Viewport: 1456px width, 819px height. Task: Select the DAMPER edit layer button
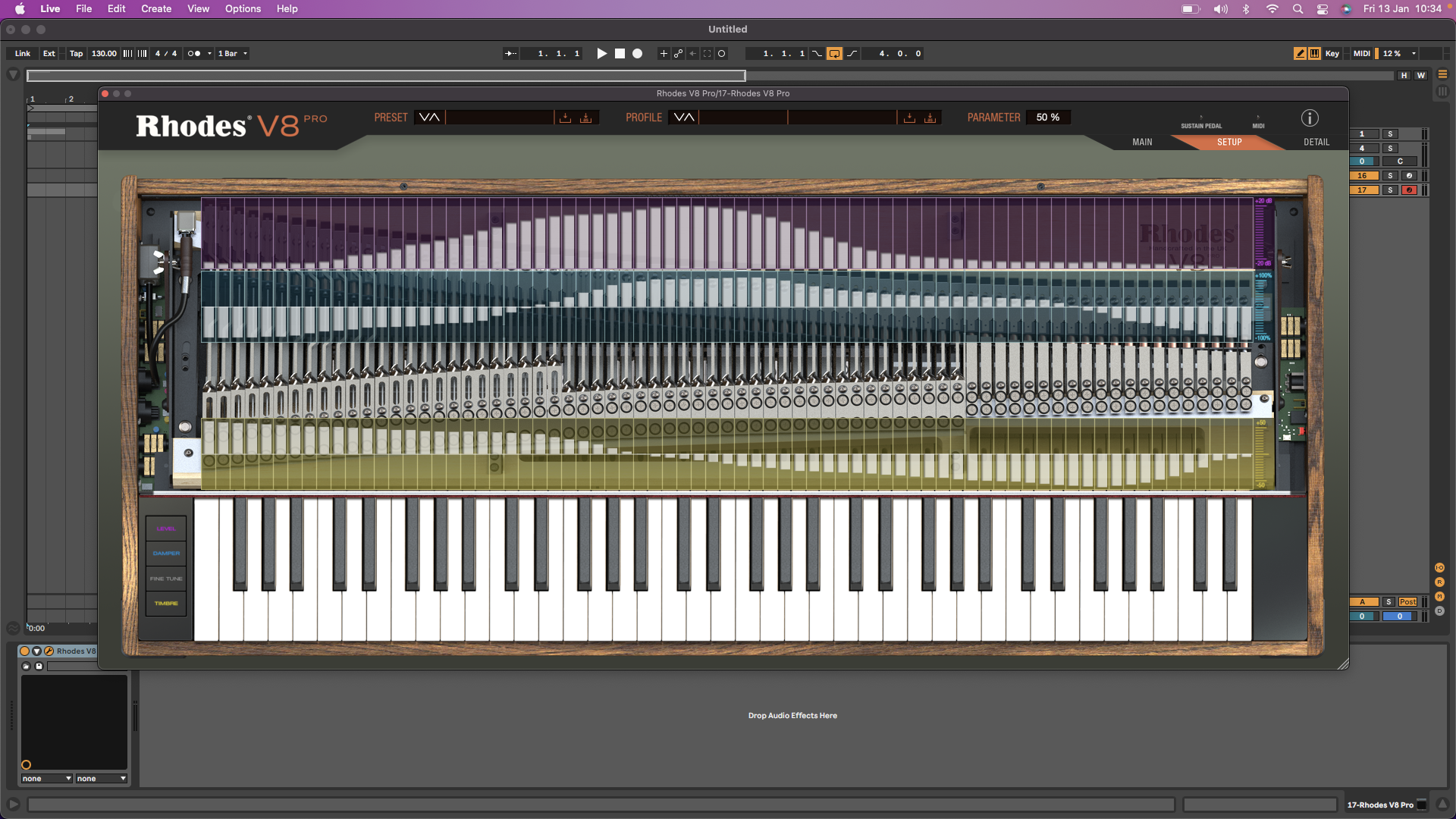[166, 554]
